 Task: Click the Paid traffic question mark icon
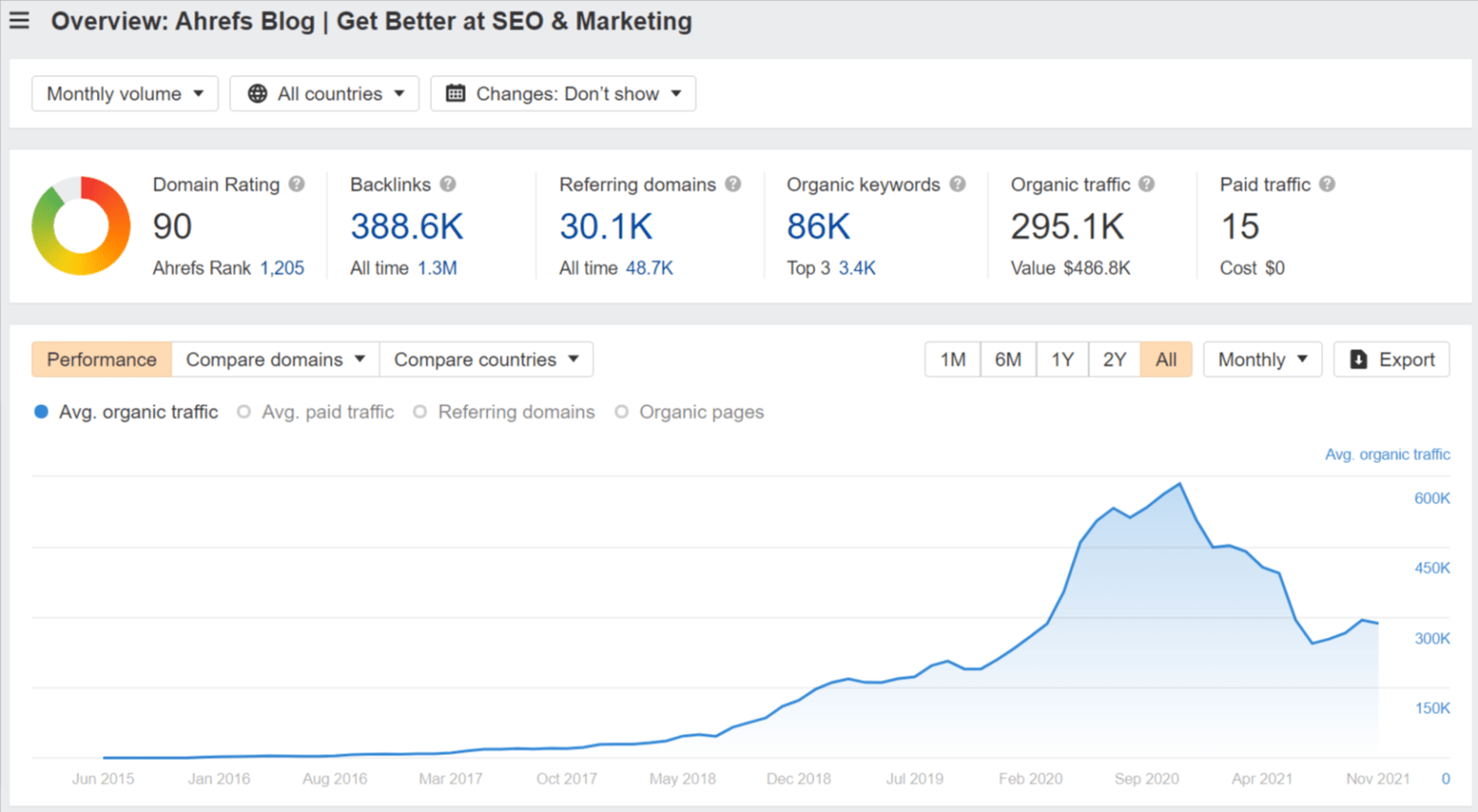pyautogui.click(x=1328, y=184)
